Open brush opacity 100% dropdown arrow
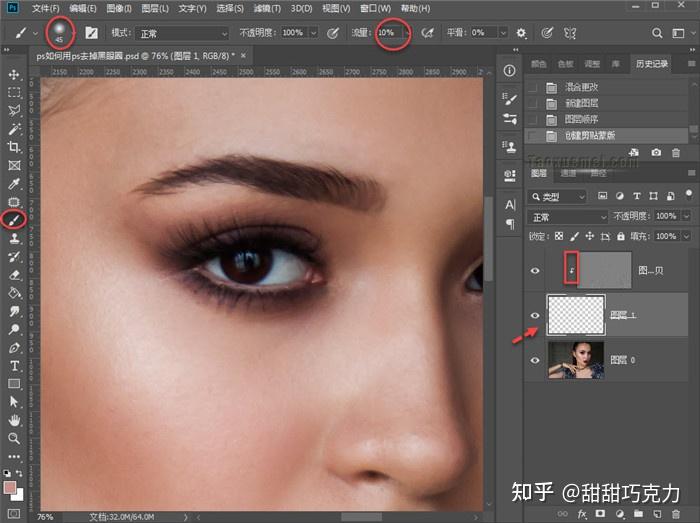The height and width of the screenshot is (523, 700). pos(314,33)
